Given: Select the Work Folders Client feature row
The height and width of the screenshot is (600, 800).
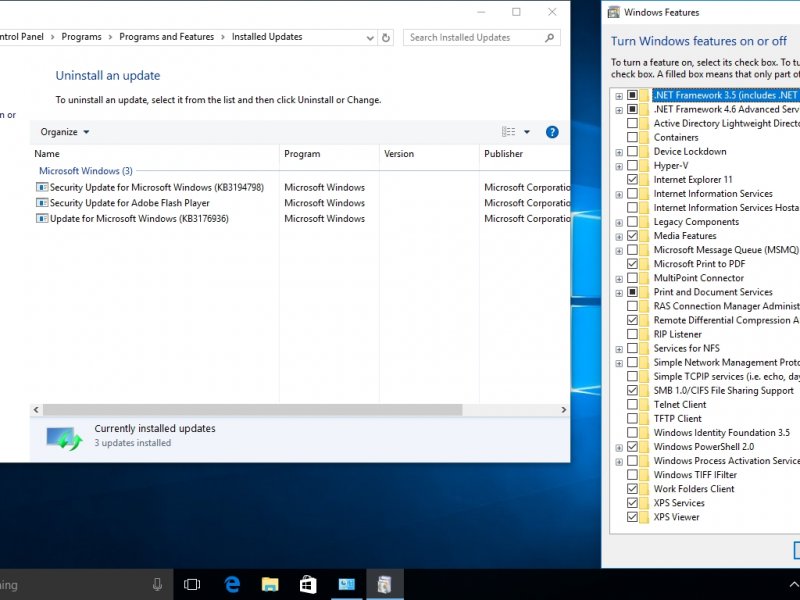Looking at the screenshot, I should (694, 489).
